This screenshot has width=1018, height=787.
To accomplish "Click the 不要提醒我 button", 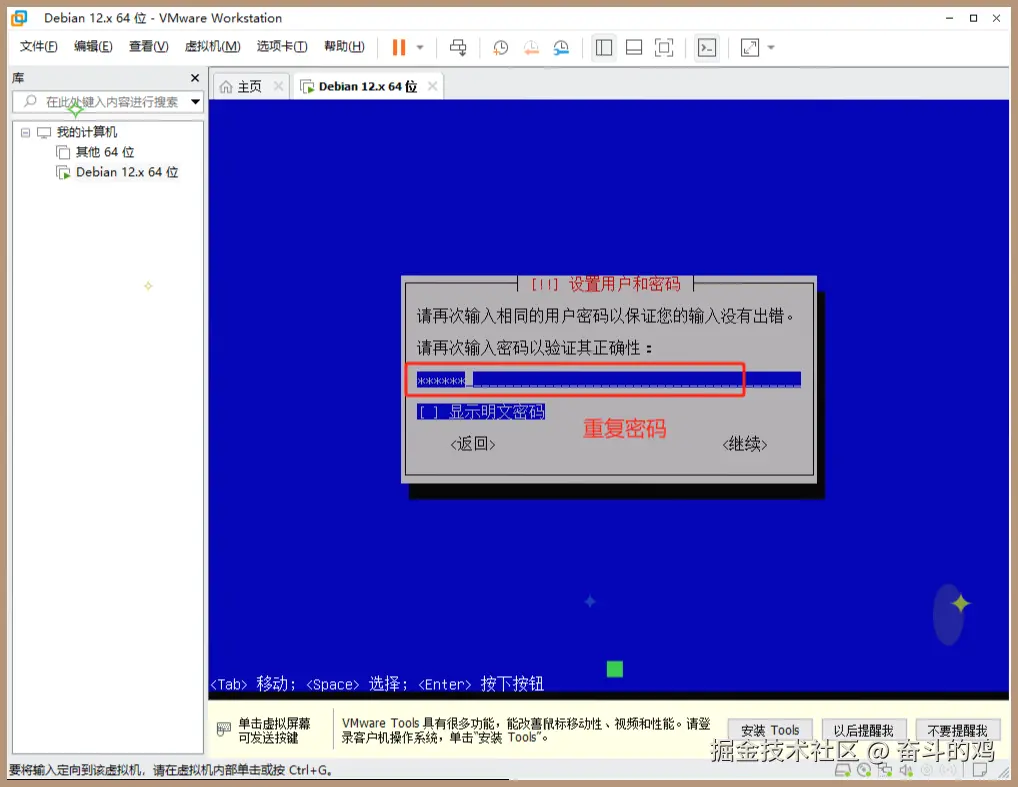I will tap(958, 731).
